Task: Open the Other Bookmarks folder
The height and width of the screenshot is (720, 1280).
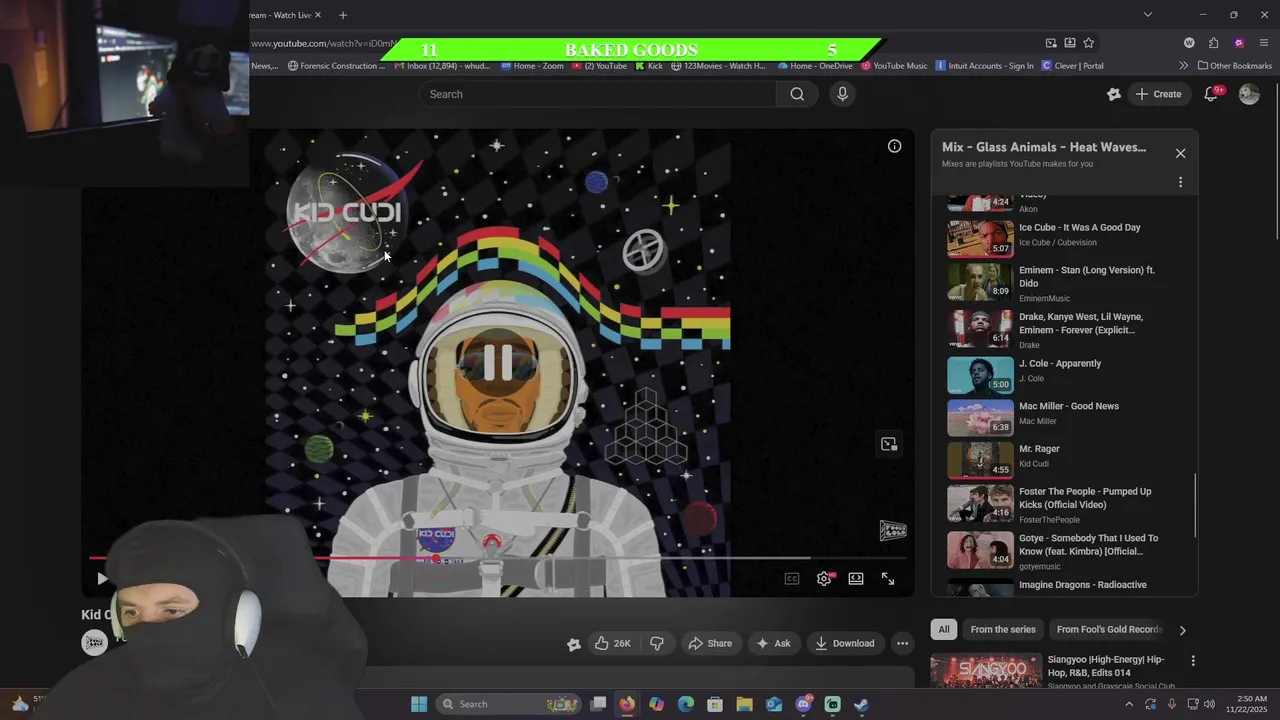Action: [x=1233, y=66]
